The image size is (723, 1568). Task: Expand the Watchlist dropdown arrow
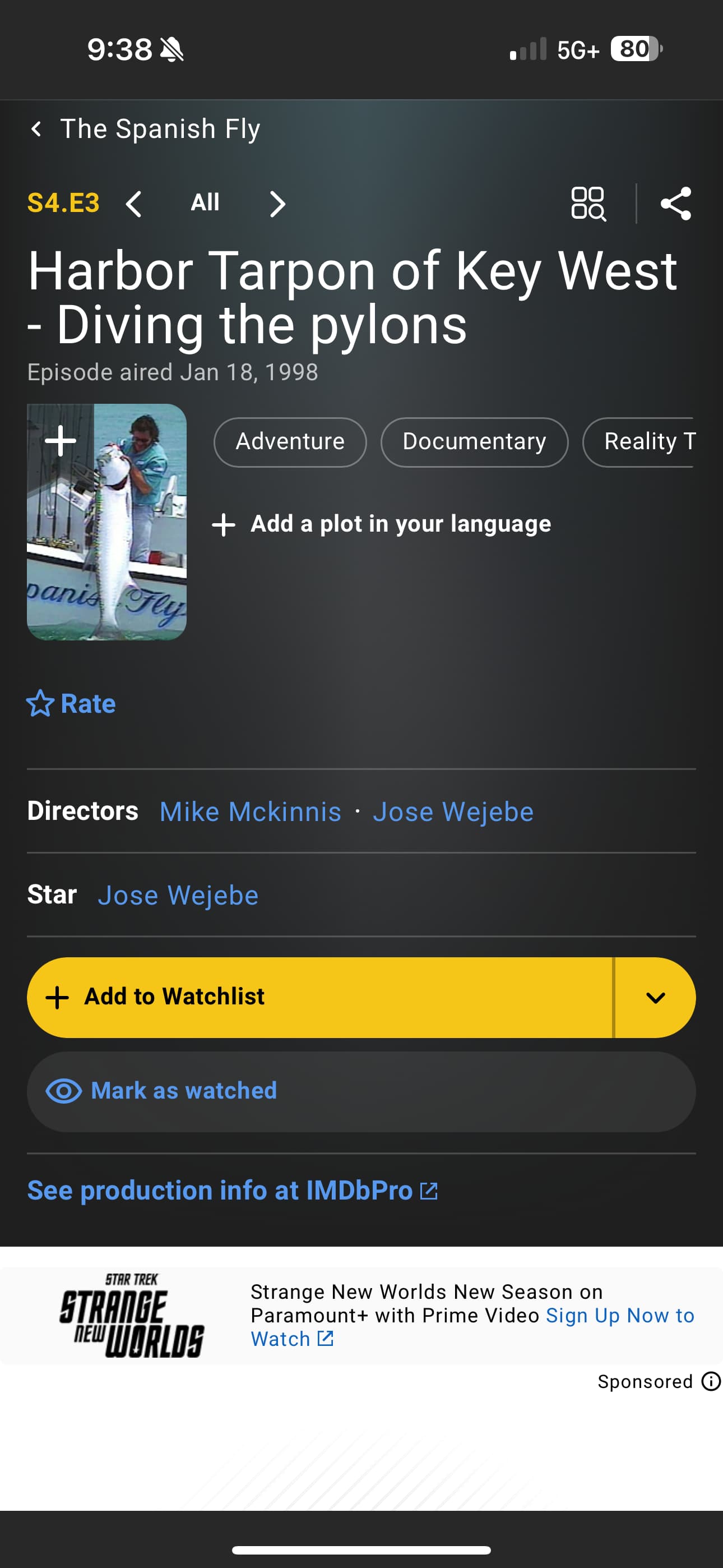pos(655,997)
